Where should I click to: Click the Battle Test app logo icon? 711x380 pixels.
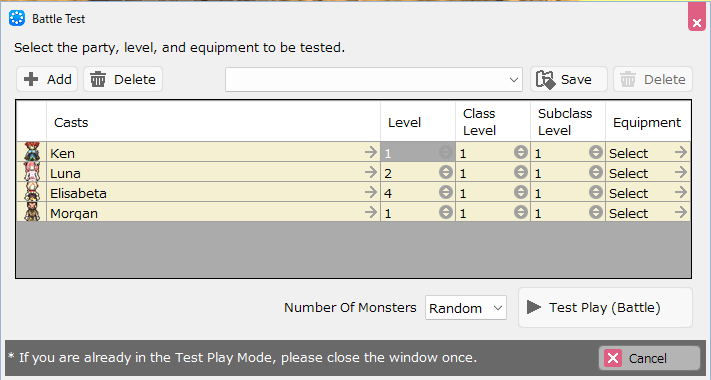[x=17, y=19]
